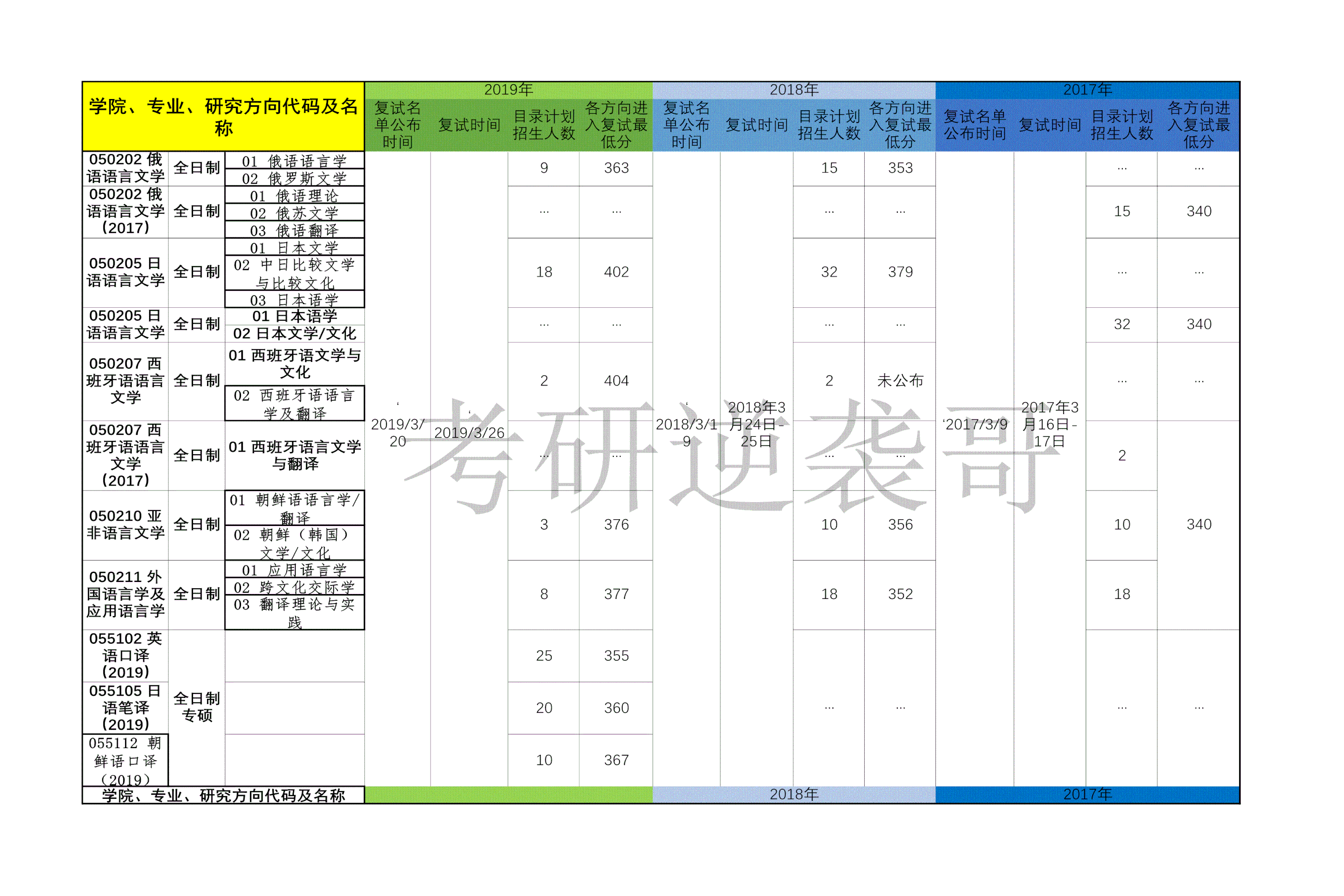Click the enrollment number 25
This screenshot has height=896, width=1344.
[x=544, y=656]
